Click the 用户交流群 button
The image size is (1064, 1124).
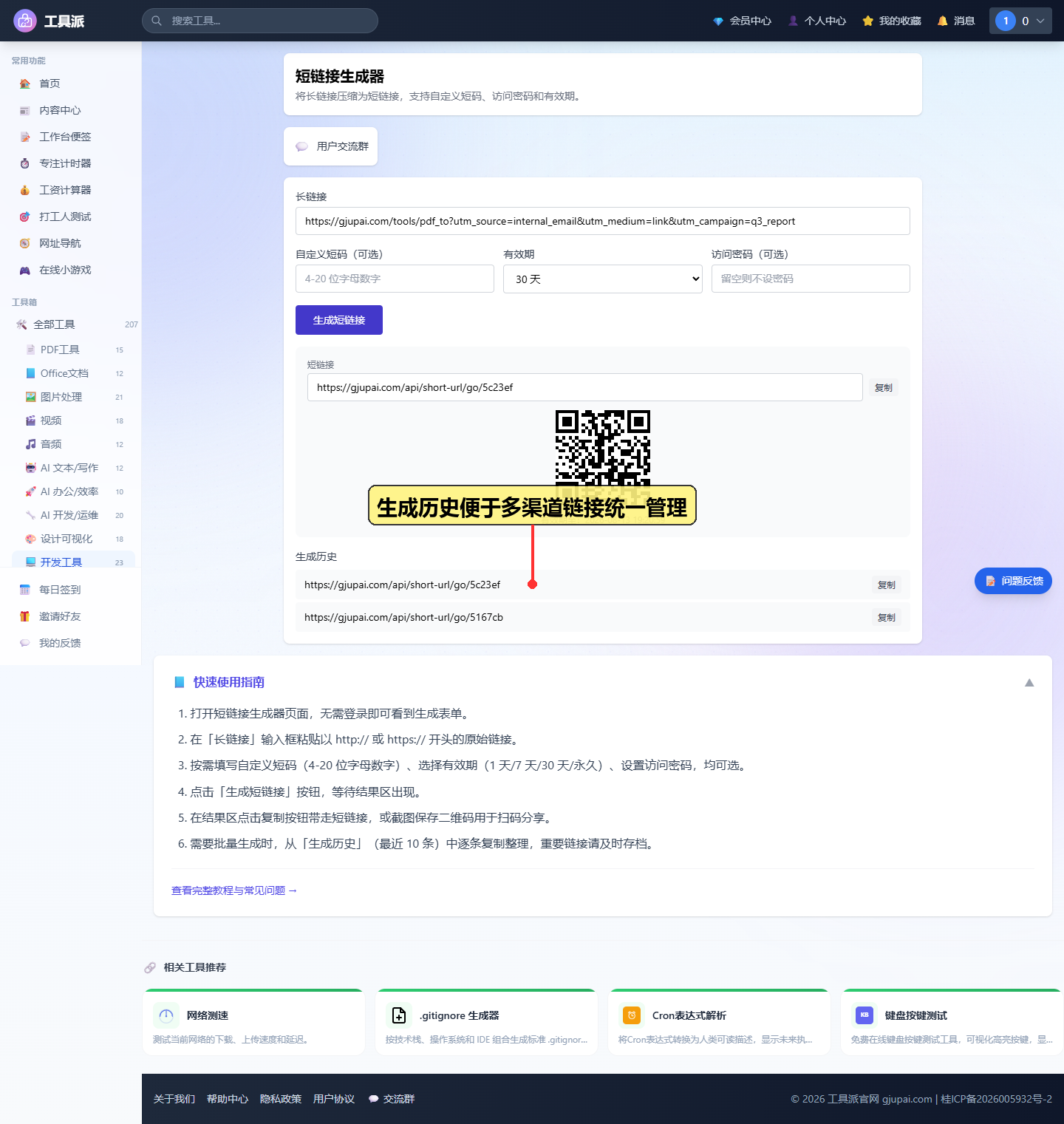tap(330, 146)
